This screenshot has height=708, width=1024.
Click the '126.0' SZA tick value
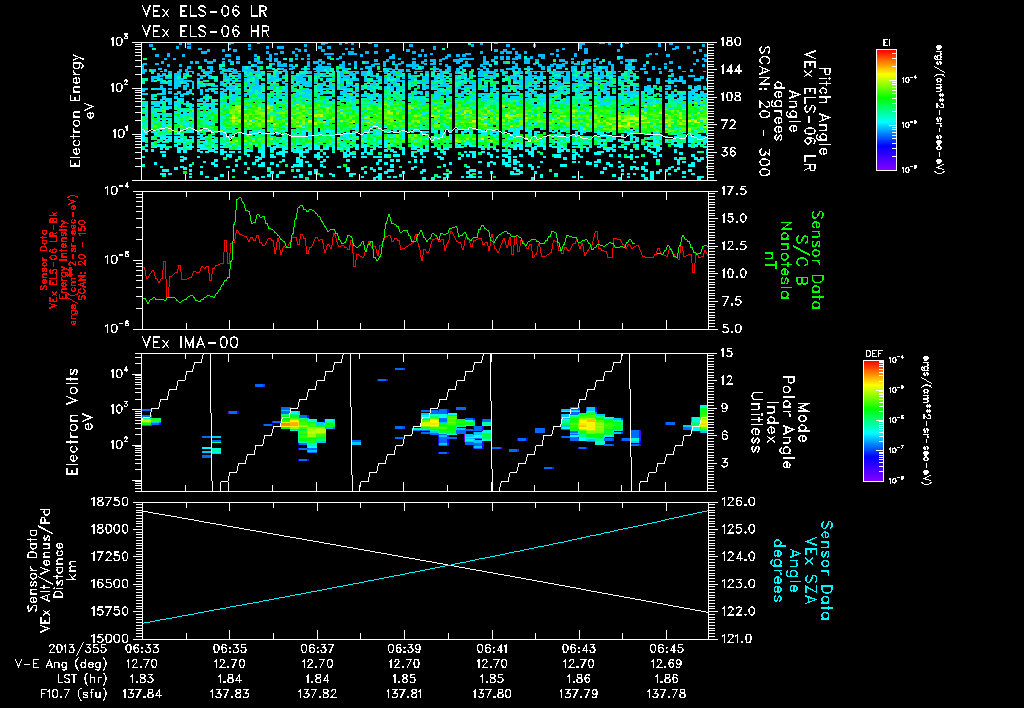[x=737, y=502]
